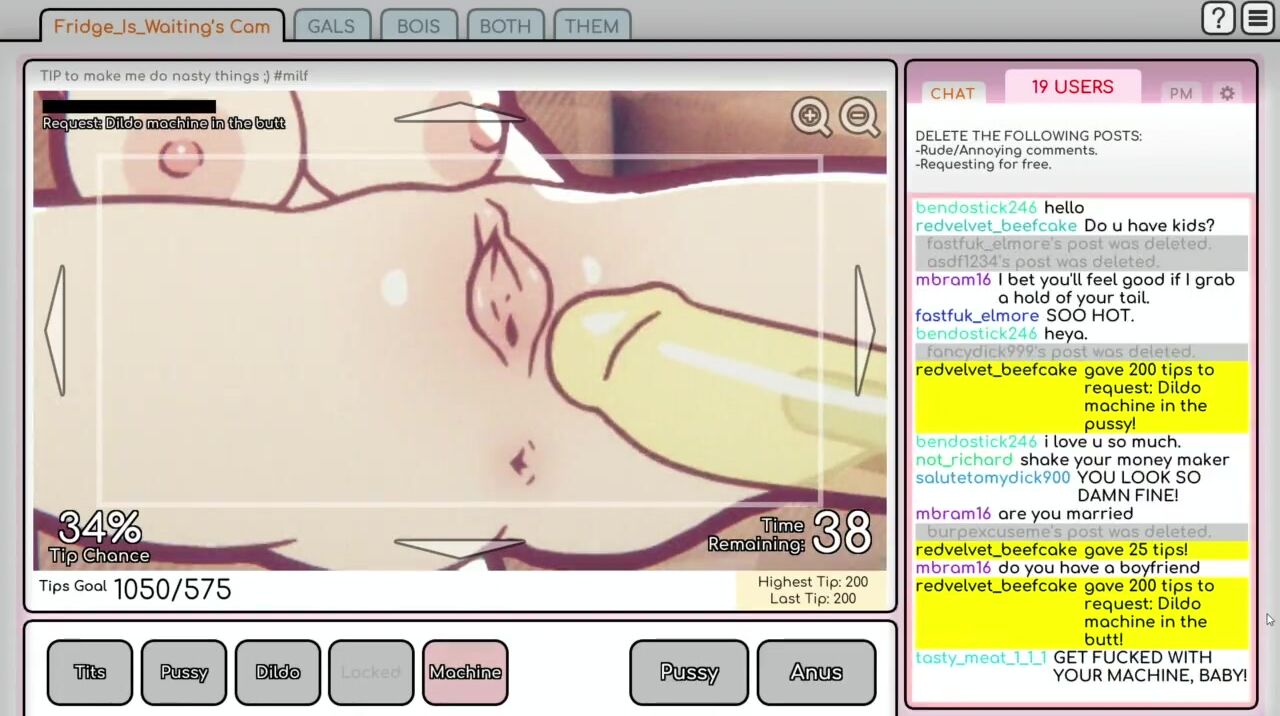
Task: Click the salutetomydick900 username in chat
Action: pyautogui.click(x=992, y=478)
